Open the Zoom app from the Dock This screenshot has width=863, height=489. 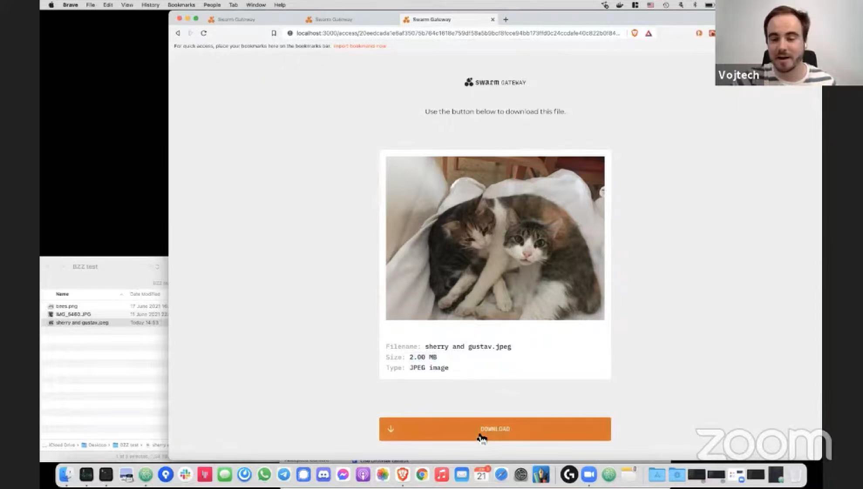[x=589, y=474]
